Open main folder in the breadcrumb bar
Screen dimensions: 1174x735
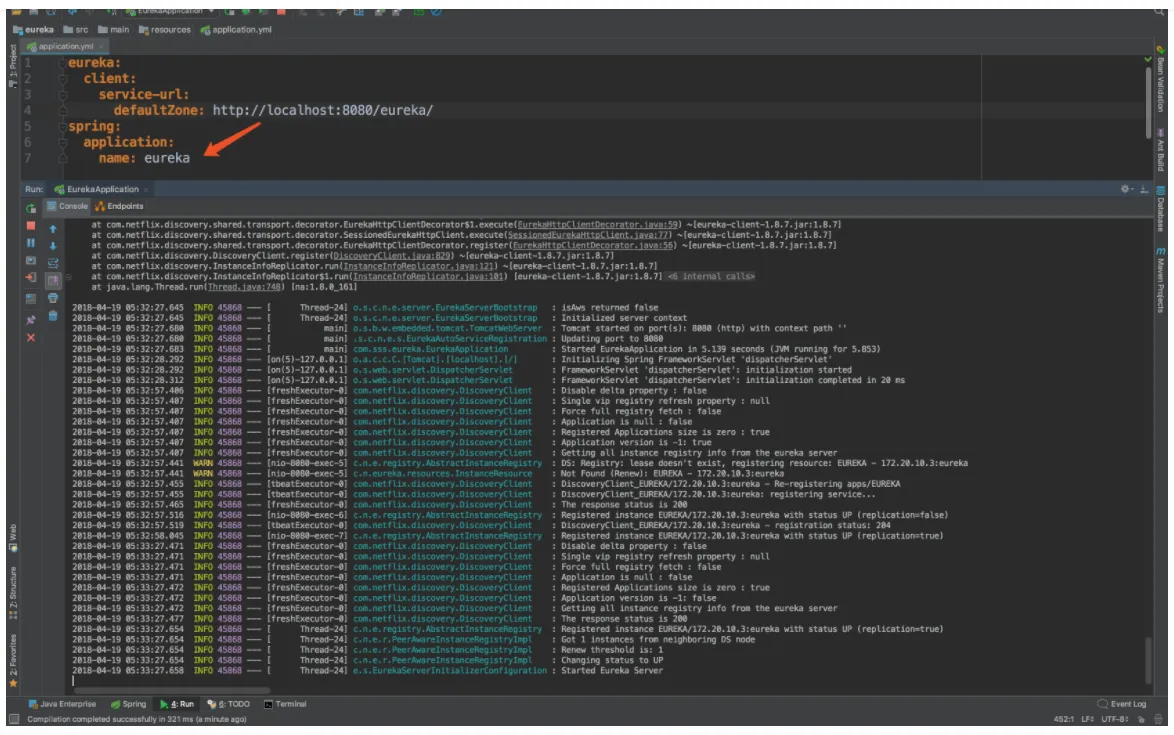113,30
